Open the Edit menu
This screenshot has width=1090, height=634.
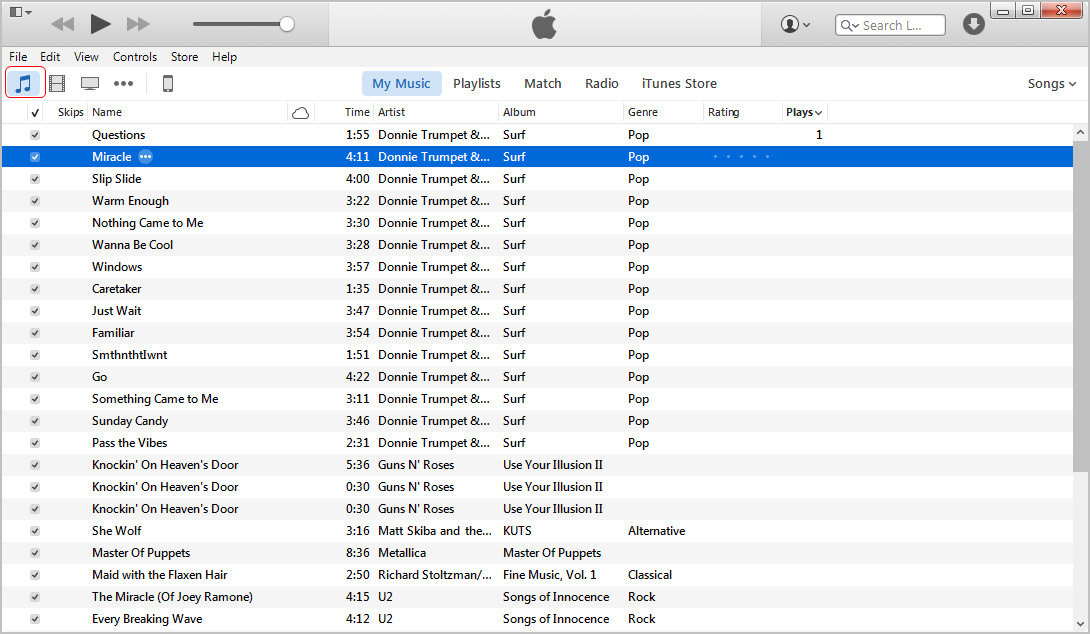click(49, 57)
